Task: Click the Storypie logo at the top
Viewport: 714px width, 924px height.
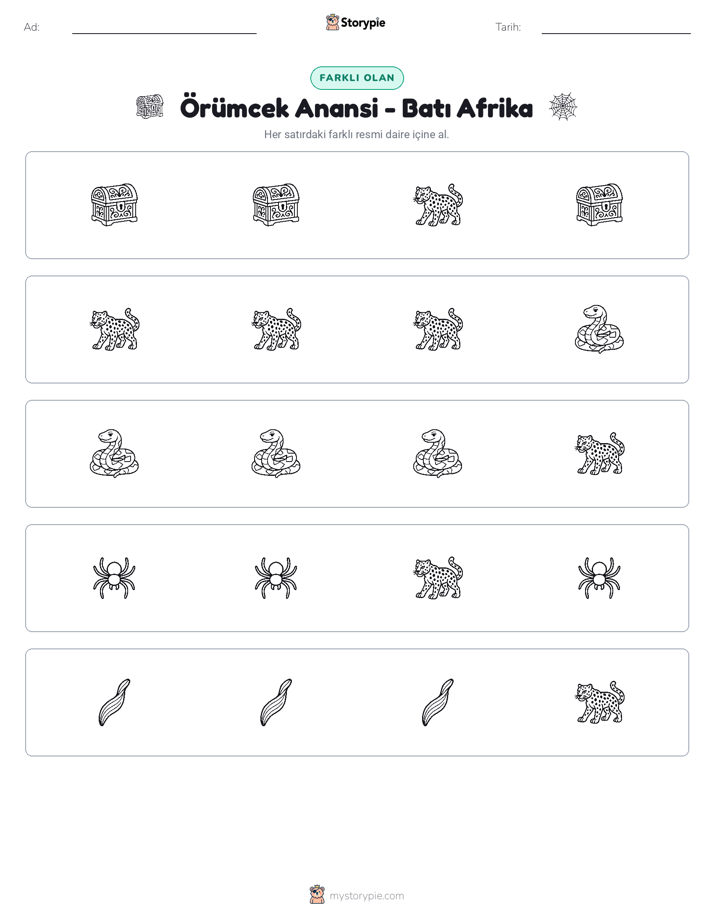Action: pos(355,22)
